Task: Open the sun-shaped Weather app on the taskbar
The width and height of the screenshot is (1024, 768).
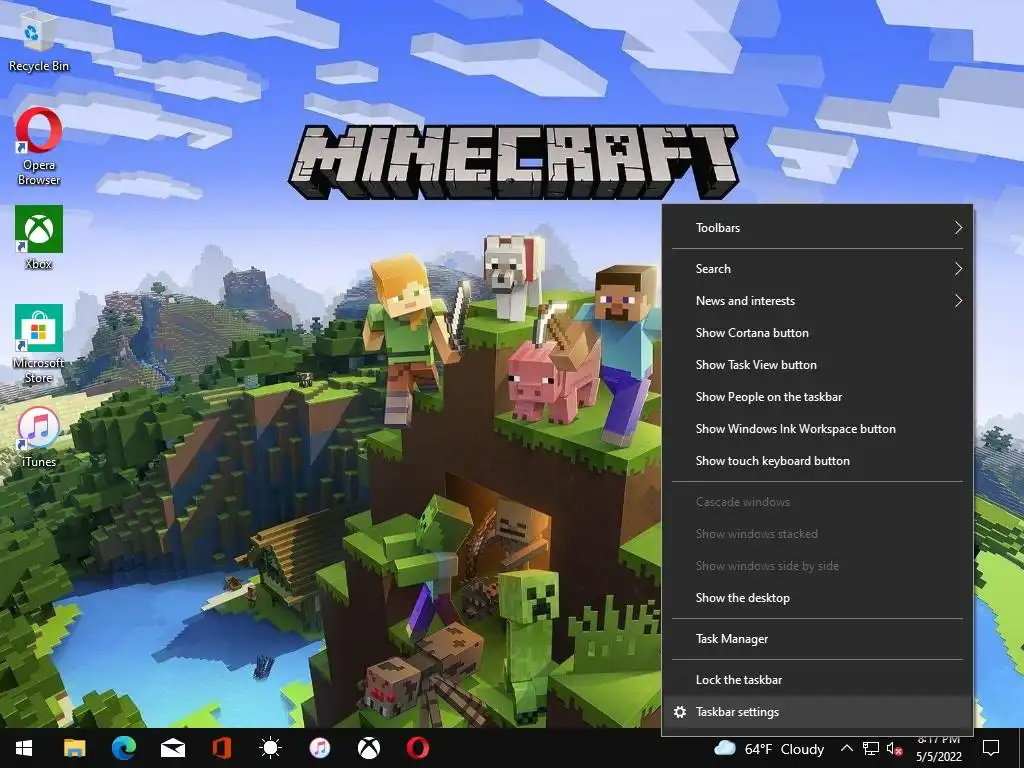Action: (270, 748)
